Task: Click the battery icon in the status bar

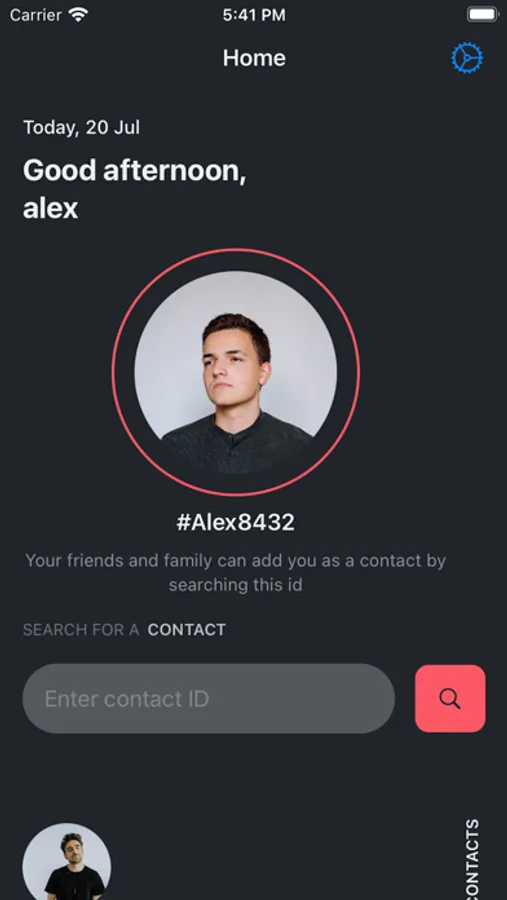Action: click(483, 15)
